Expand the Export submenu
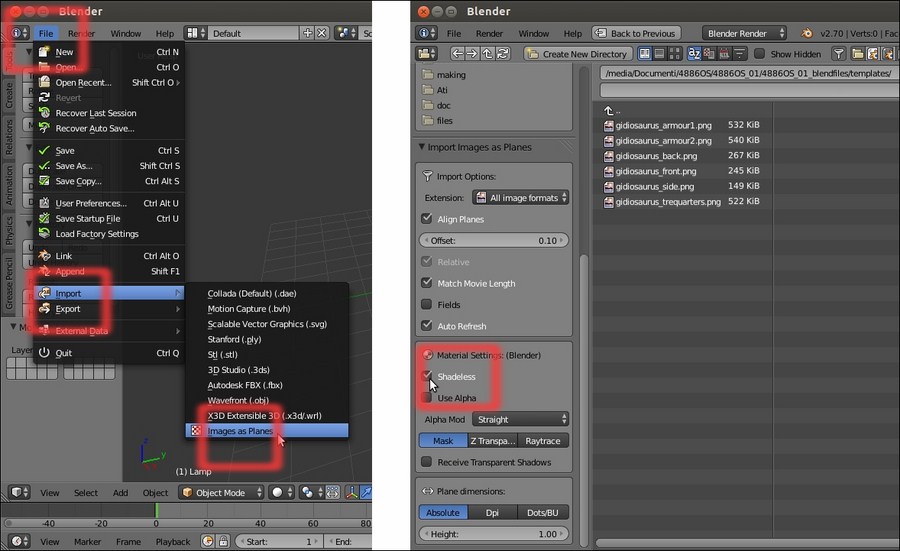 [109, 309]
